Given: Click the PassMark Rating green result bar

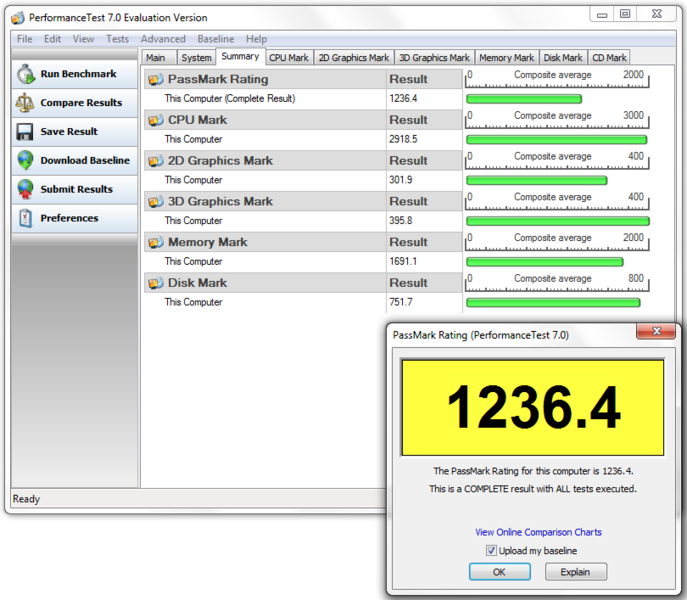Looking at the screenshot, I should pyautogui.click(x=524, y=99).
